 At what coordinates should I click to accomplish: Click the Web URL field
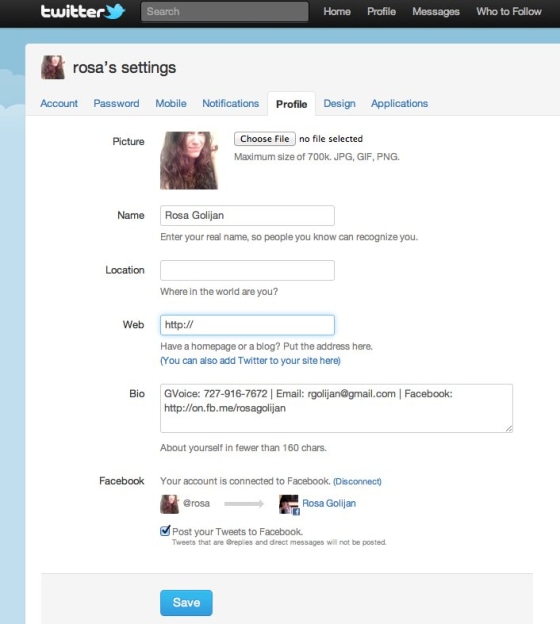point(247,325)
